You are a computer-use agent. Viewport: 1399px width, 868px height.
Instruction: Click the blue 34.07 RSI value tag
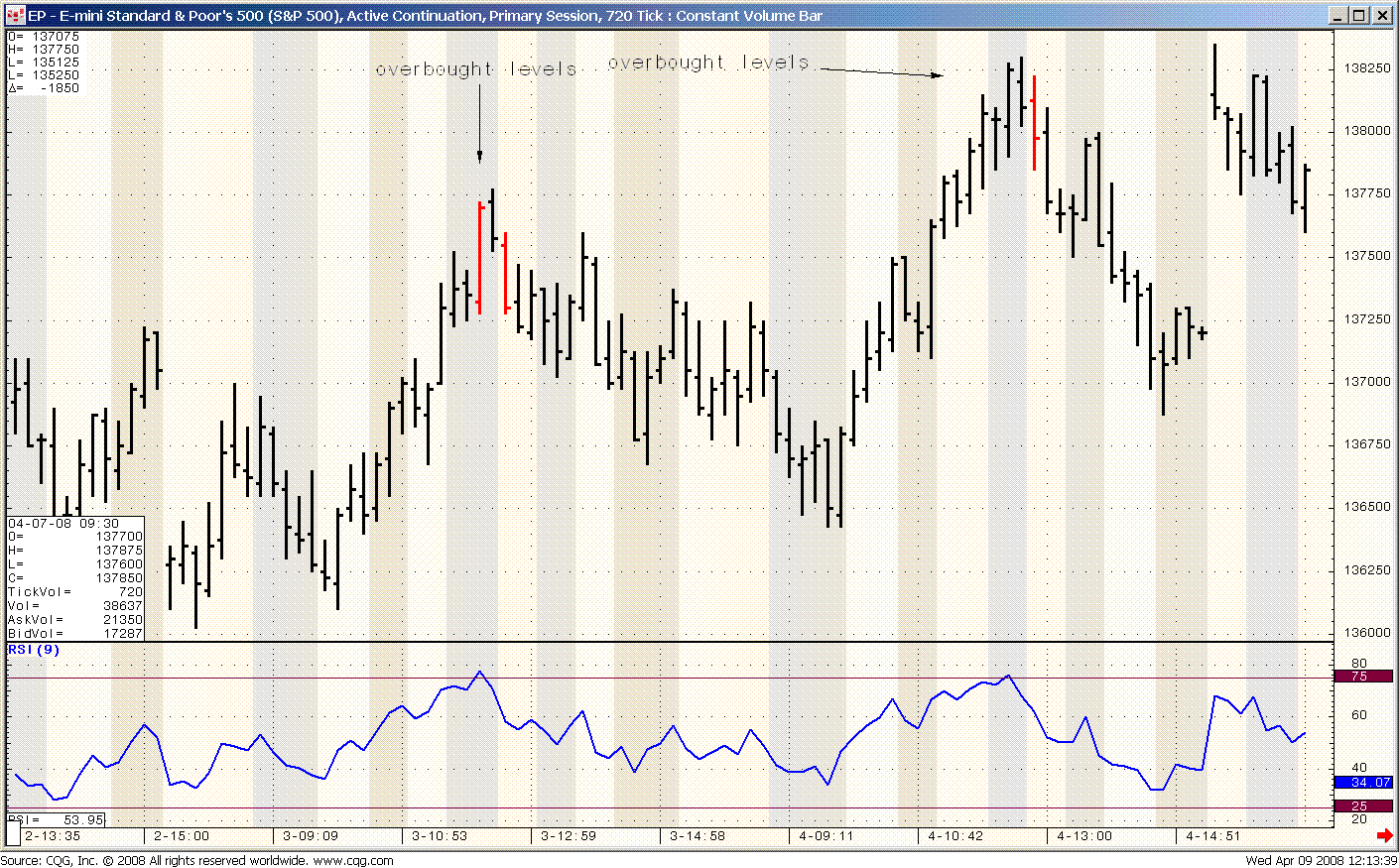(1363, 783)
